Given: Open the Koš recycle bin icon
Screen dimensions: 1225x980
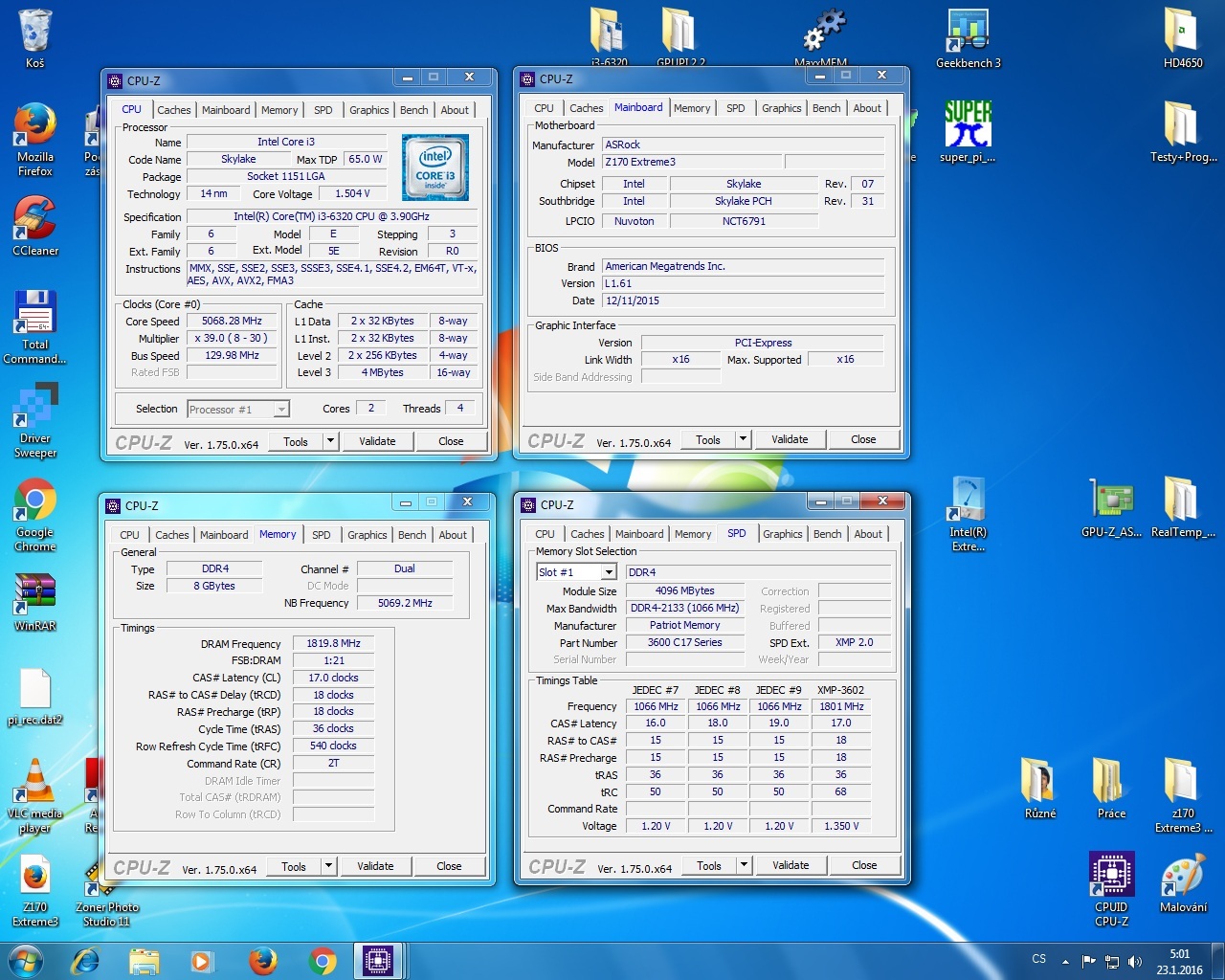Looking at the screenshot, I should click(x=34, y=38).
